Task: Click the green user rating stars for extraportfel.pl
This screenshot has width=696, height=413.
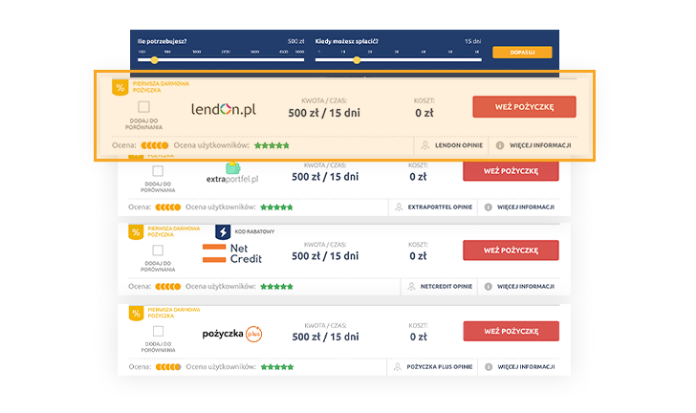Action: coord(277,207)
